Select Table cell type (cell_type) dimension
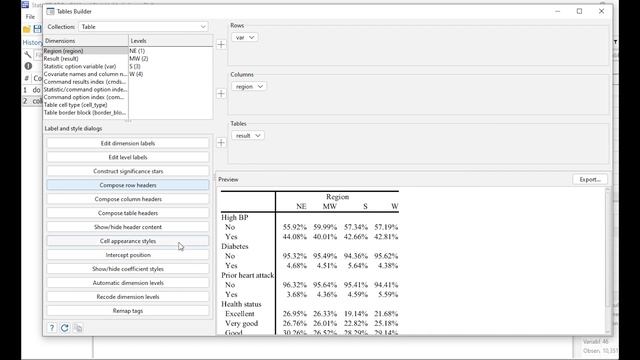This screenshot has height=360, width=640. coord(85,105)
